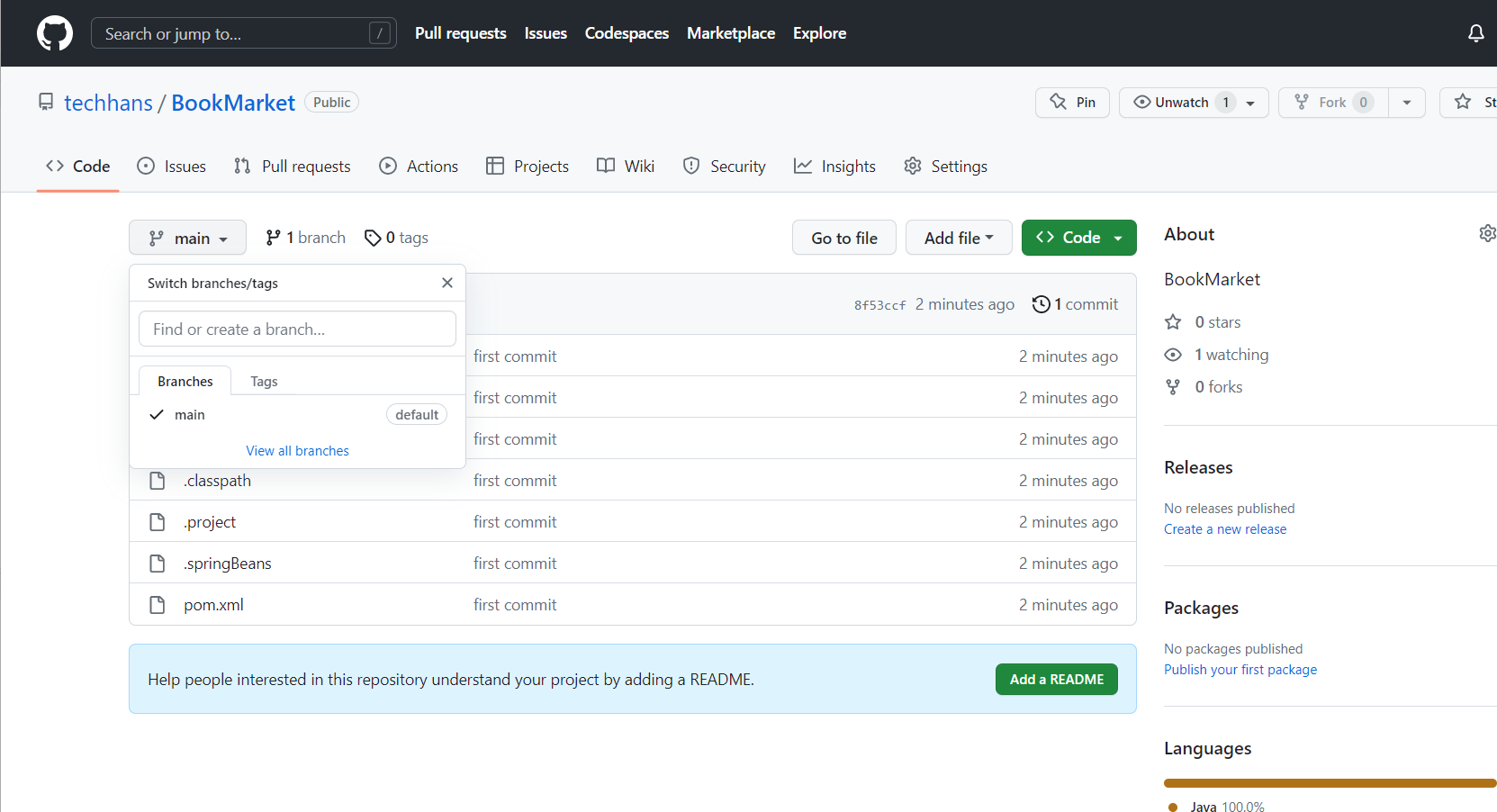This screenshot has width=1497, height=812.
Task: Open the pom.xml file
Action: (213, 605)
